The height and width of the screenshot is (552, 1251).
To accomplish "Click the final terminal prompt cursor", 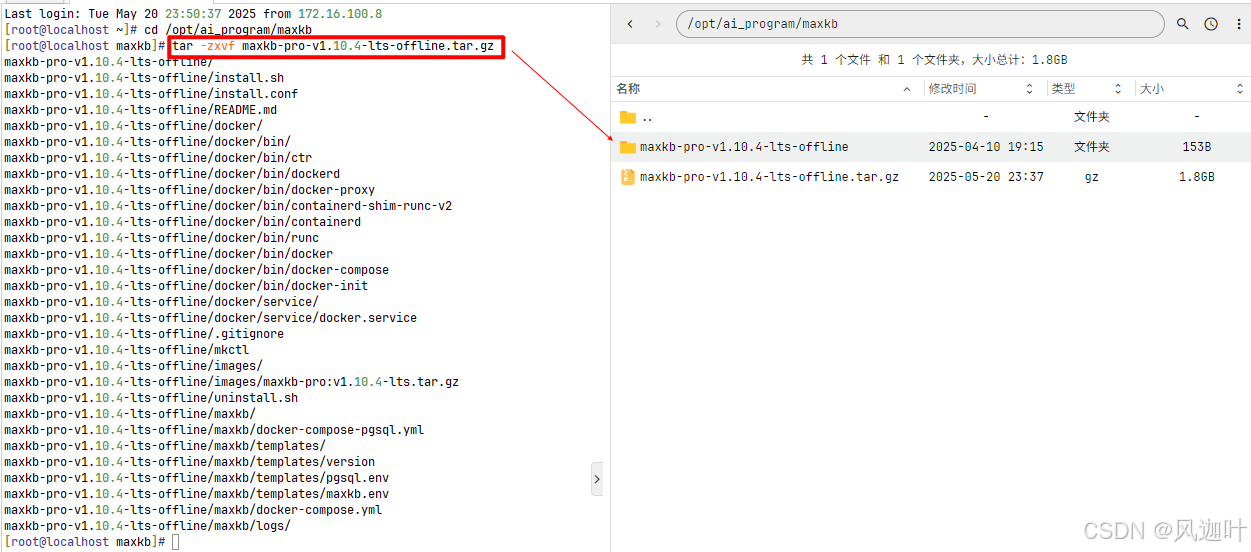I will [175, 542].
